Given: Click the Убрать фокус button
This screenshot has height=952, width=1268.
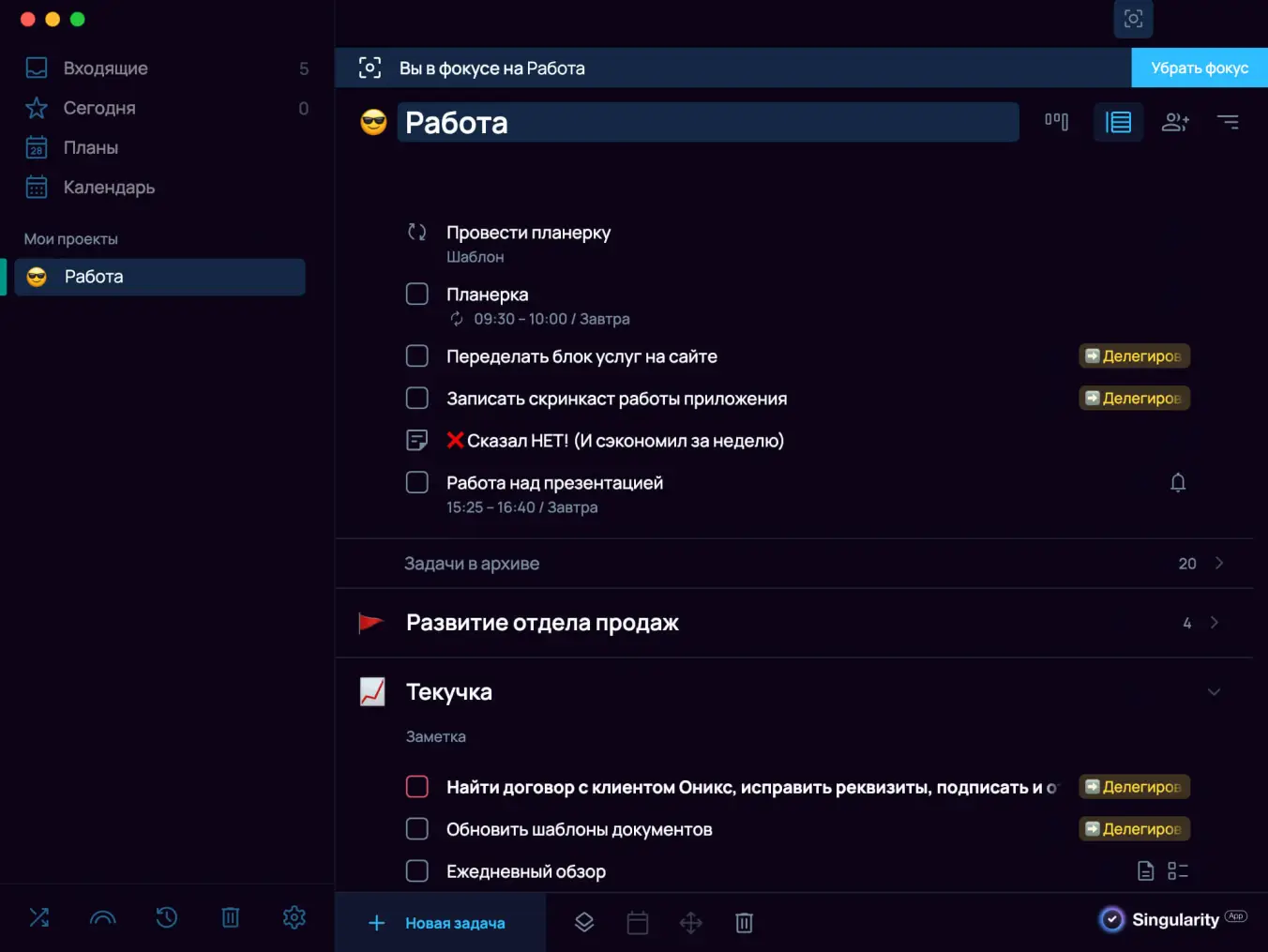Looking at the screenshot, I should tap(1199, 68).
